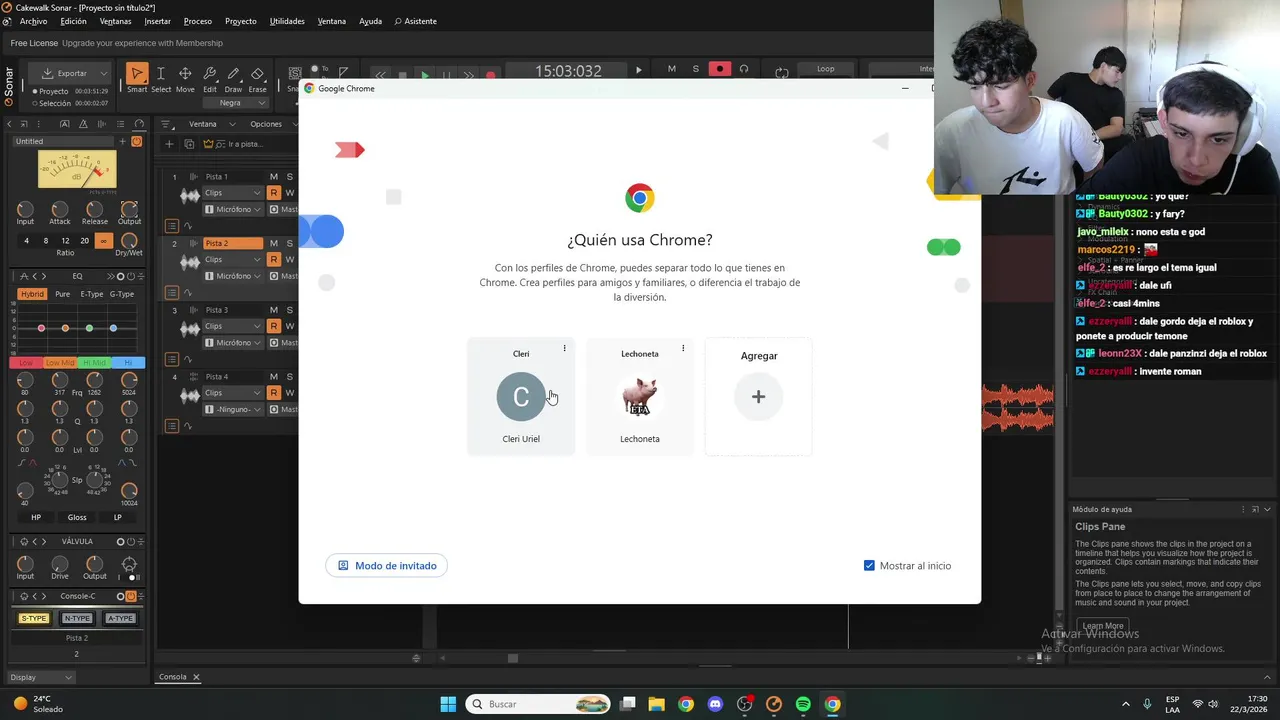Click the add track plus icon

tap(169, 144)
